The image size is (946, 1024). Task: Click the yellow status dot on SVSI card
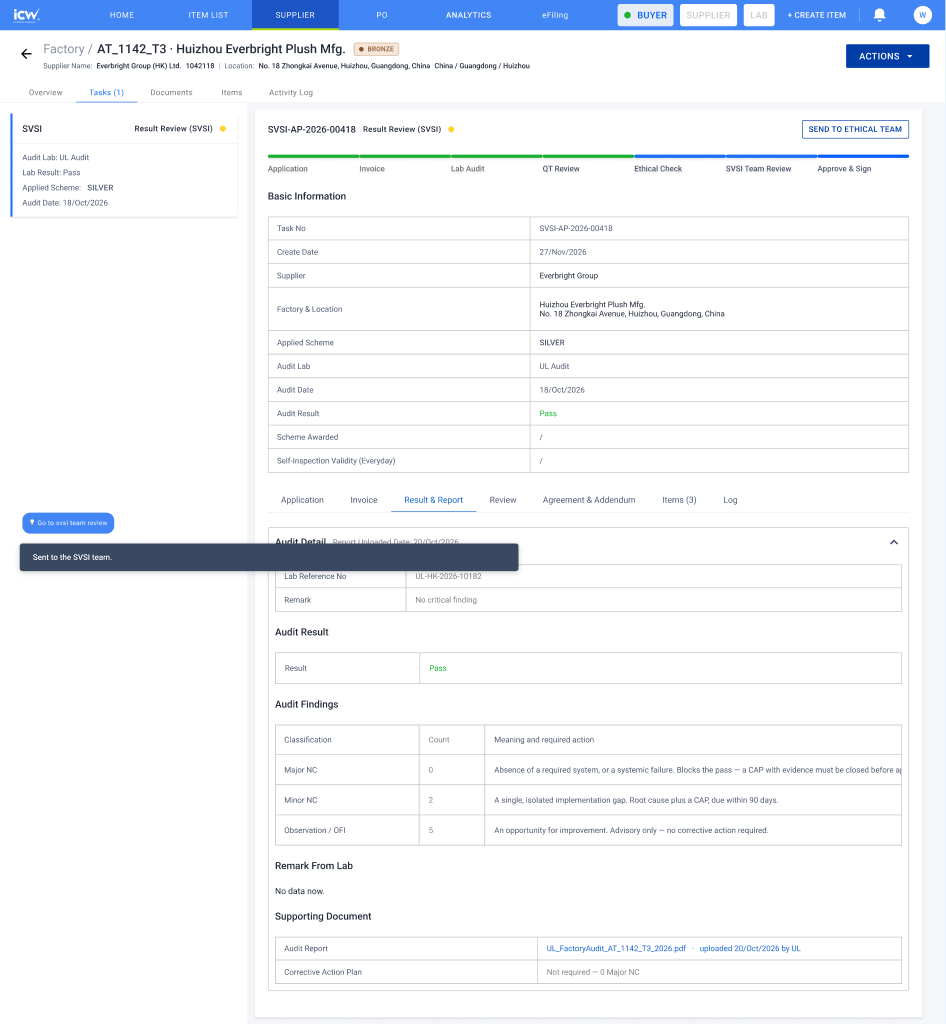point(223,129)
